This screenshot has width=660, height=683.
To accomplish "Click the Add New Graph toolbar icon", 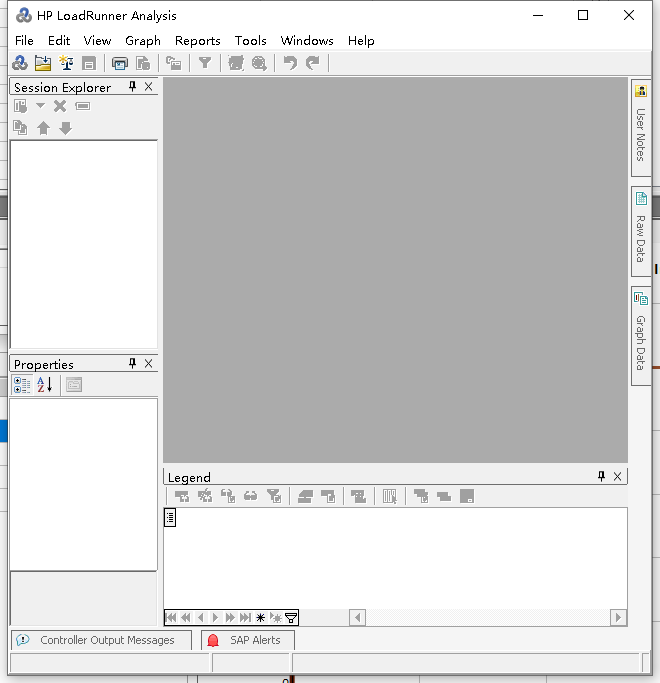I will 173,64.
